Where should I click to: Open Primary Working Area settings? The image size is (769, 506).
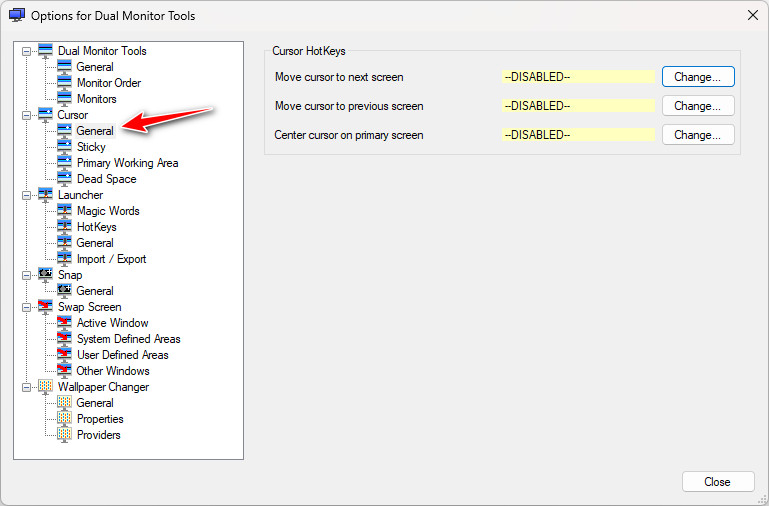(128, 163)
